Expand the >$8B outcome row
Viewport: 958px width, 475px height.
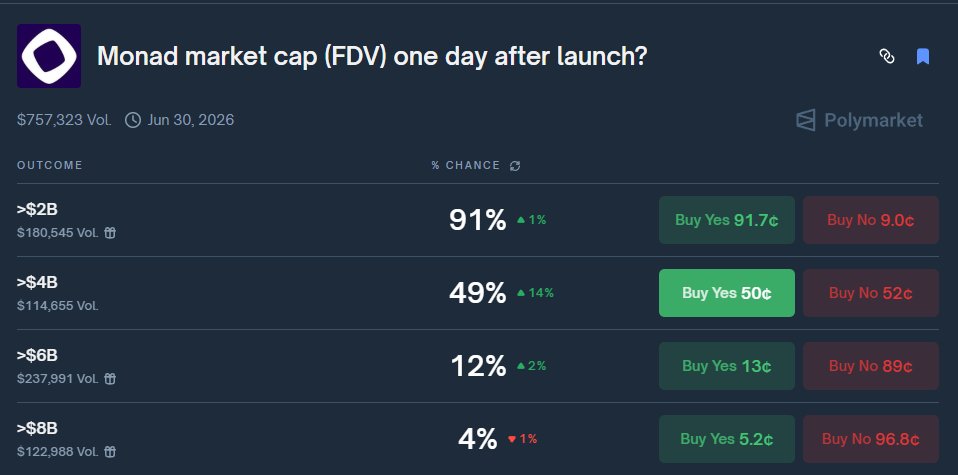click(250, 439)
